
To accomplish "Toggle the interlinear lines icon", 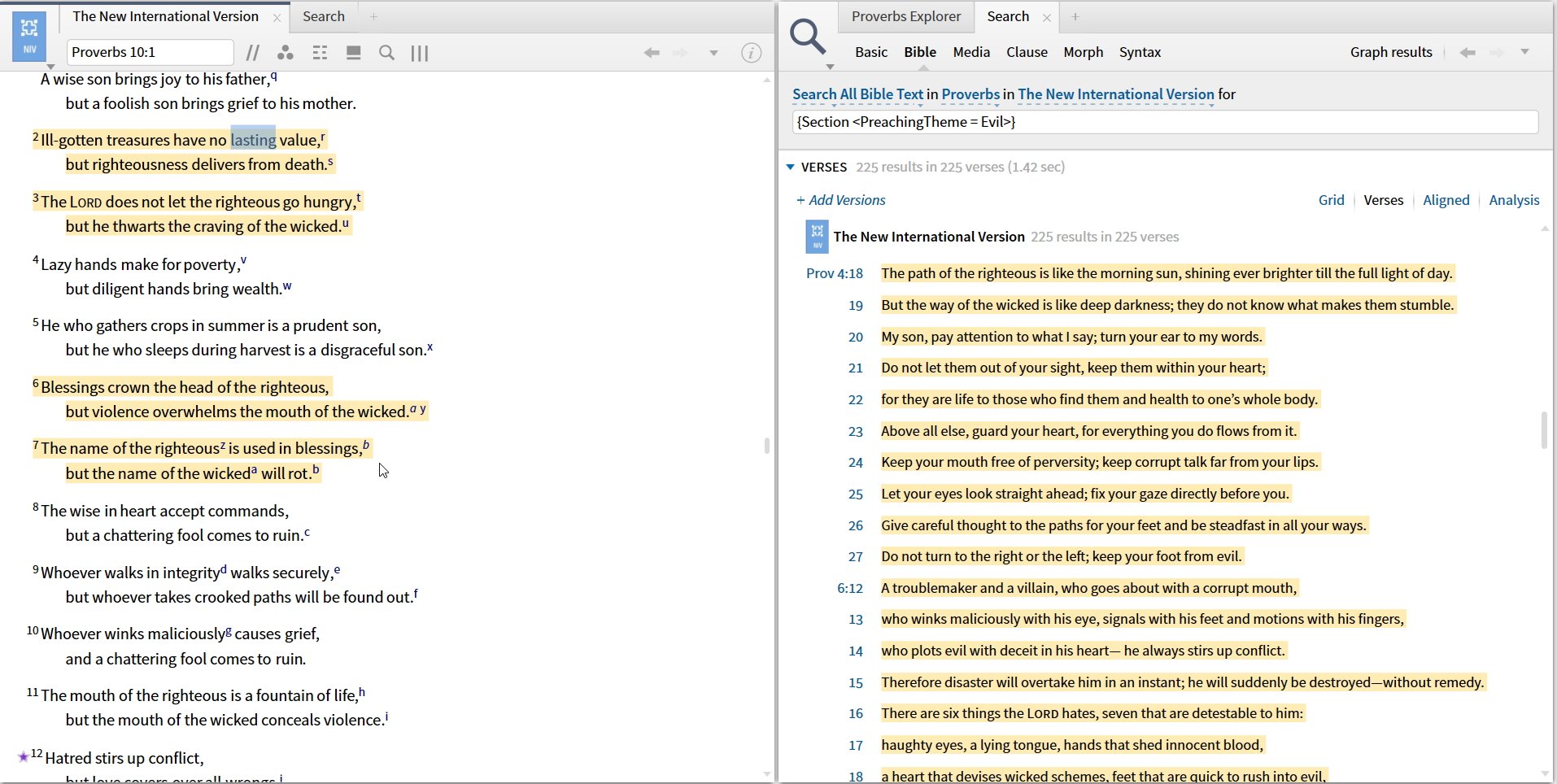I will click(x=320, y=53).
